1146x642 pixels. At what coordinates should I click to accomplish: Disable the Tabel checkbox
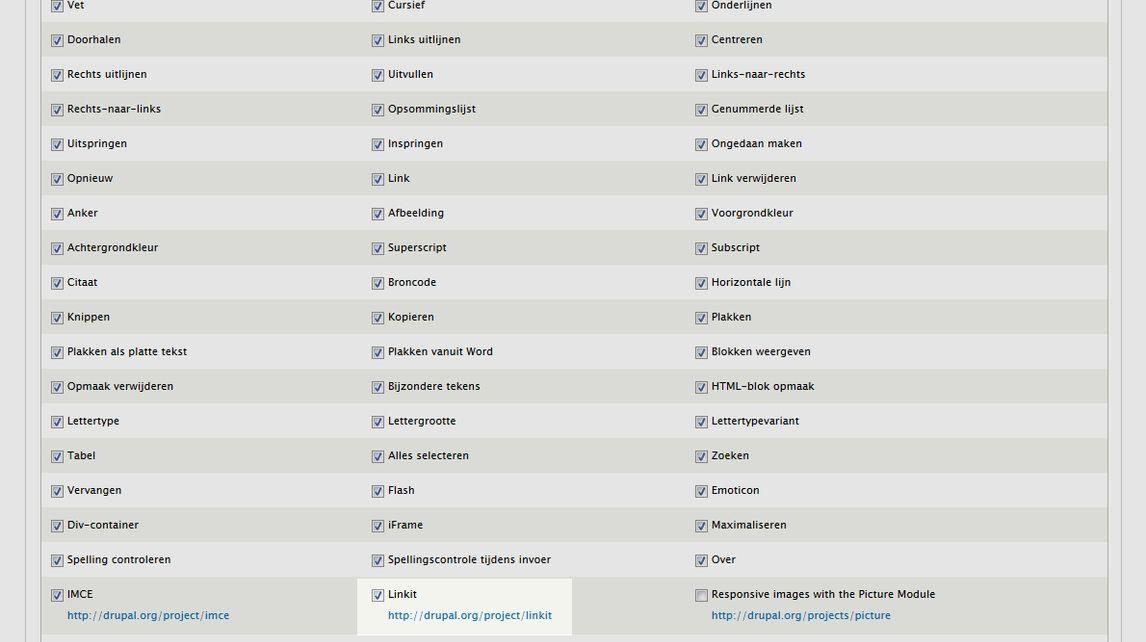tap(57, 456)
